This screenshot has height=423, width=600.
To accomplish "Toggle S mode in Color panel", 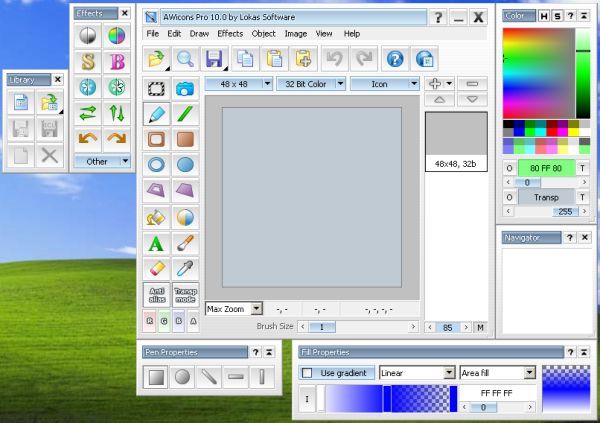I will [x=558, y=16].
